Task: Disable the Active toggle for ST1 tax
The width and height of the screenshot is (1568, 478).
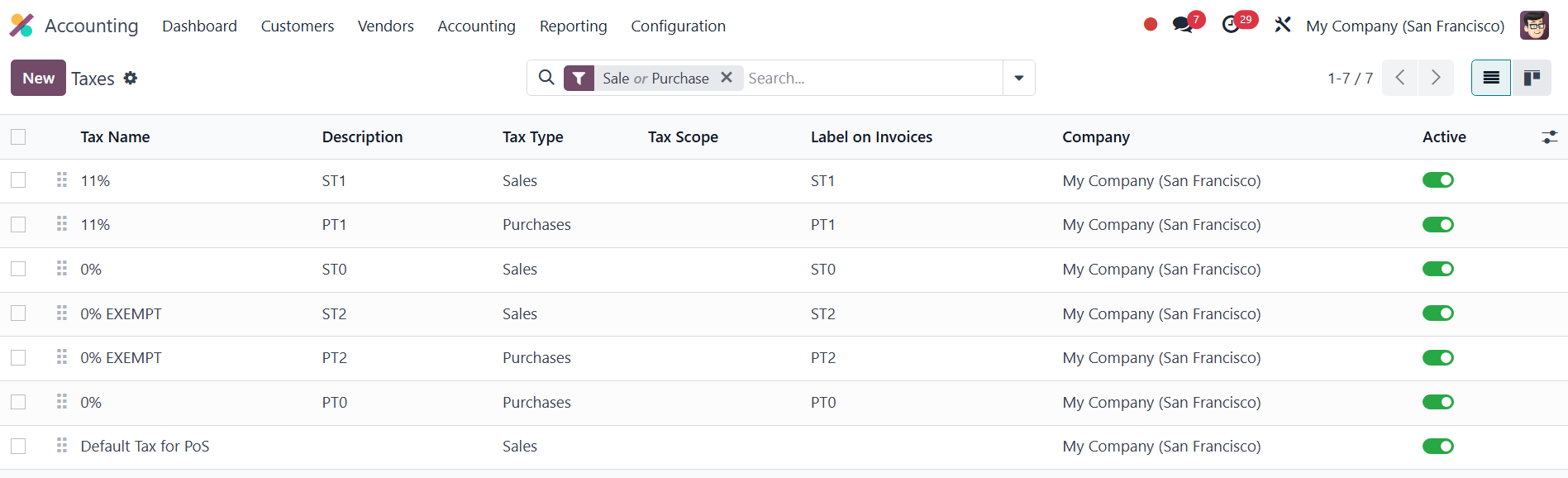Action: point(1438,180)
